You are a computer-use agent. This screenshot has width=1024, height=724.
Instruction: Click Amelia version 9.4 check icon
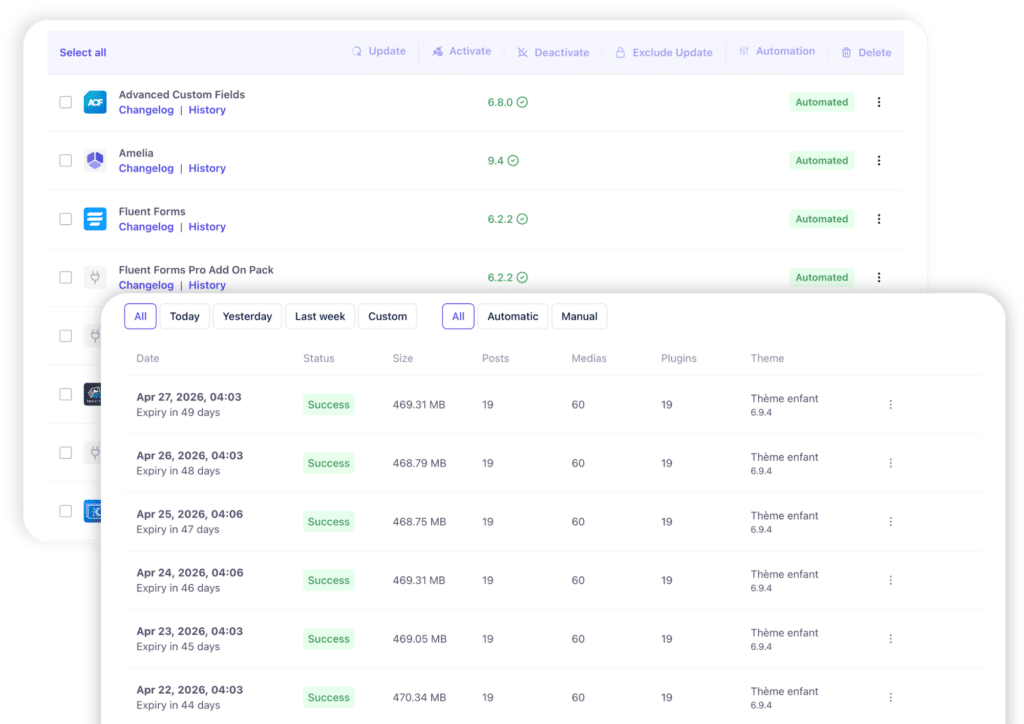click(x=513, y=161)
